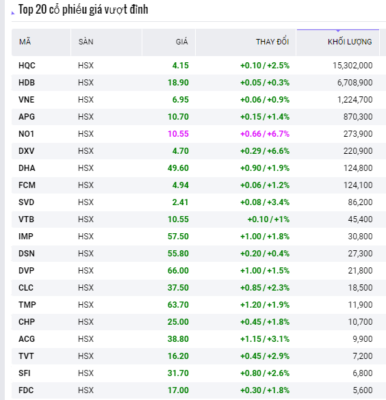
Task: Open the FDC stock code
Action: coord(26,390)
